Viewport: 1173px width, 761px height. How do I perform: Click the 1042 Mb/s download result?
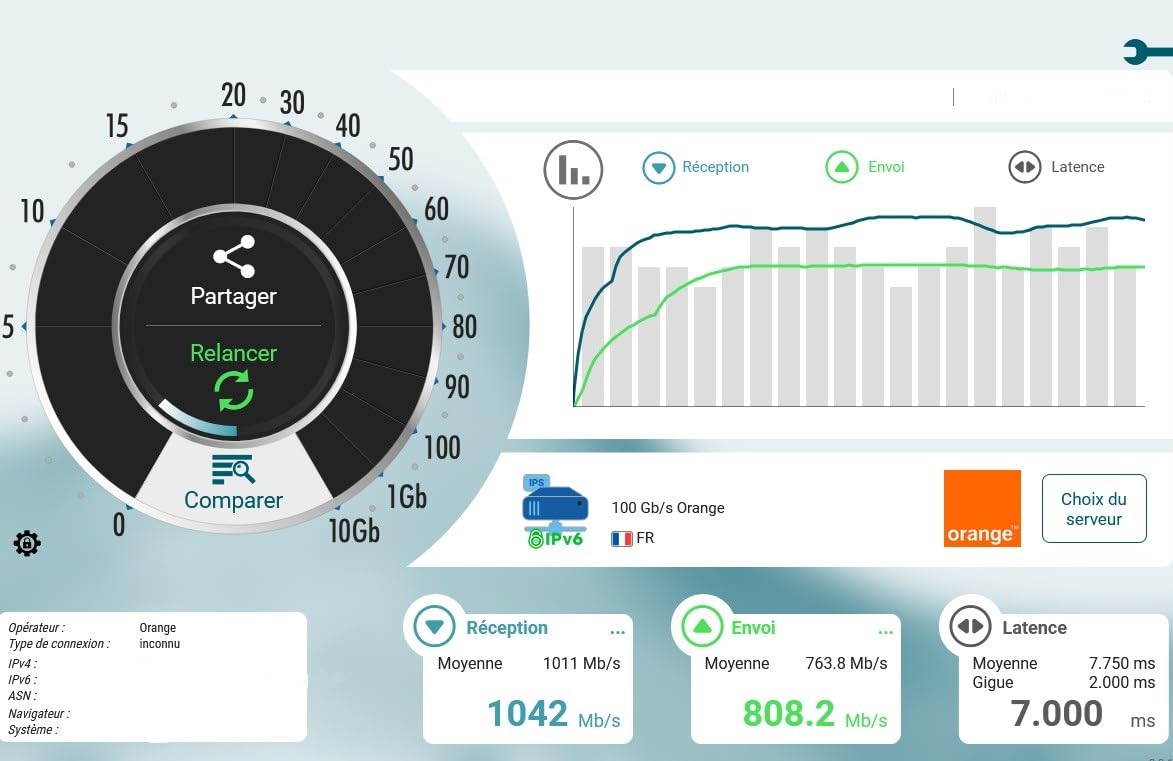tap(553, 714)
